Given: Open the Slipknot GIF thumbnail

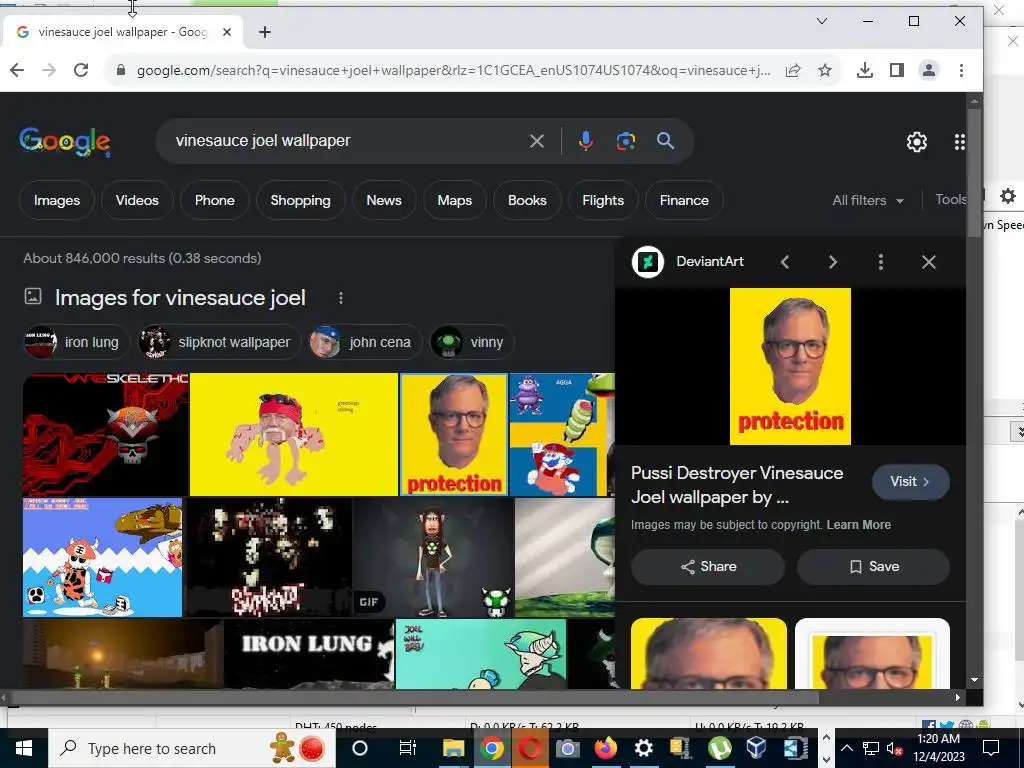Looking at the screenshot, I should point(269,557).
